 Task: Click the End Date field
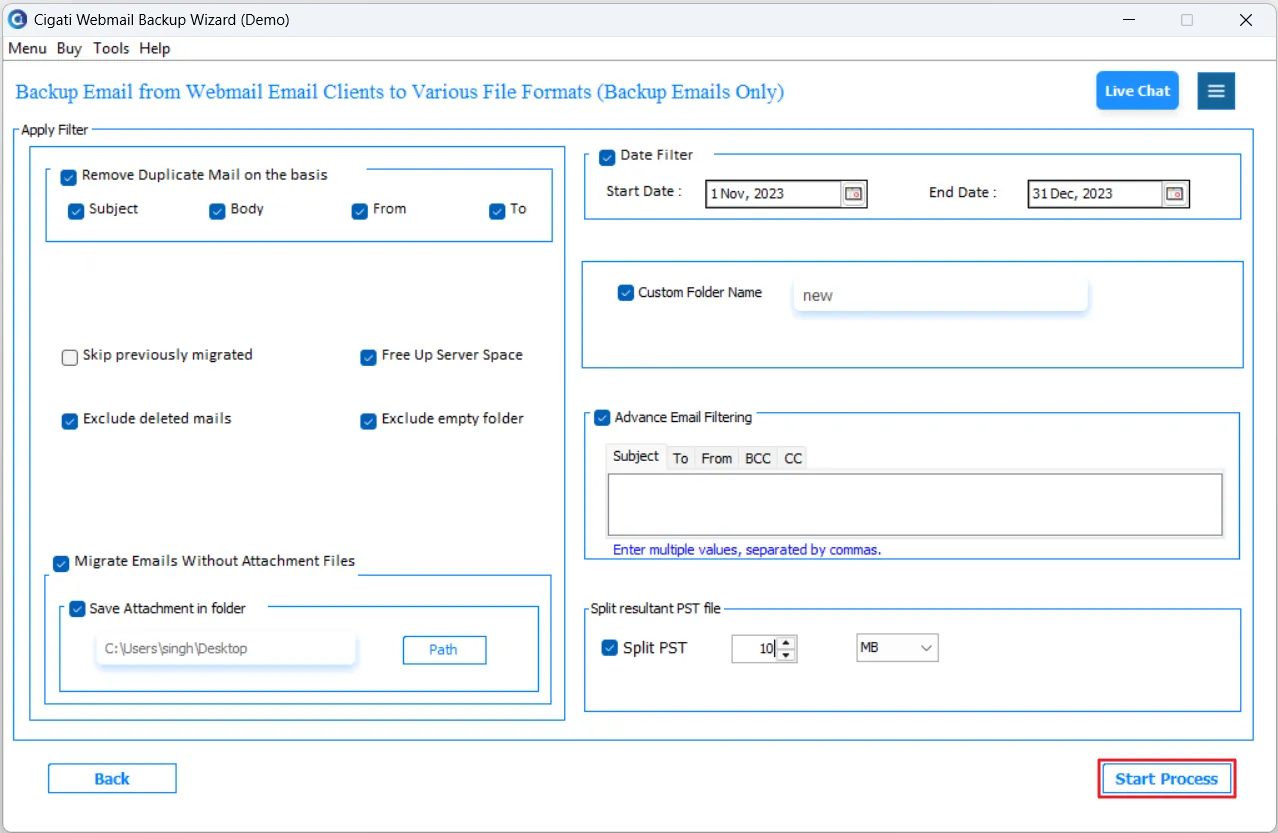(x=1095, y=194)
